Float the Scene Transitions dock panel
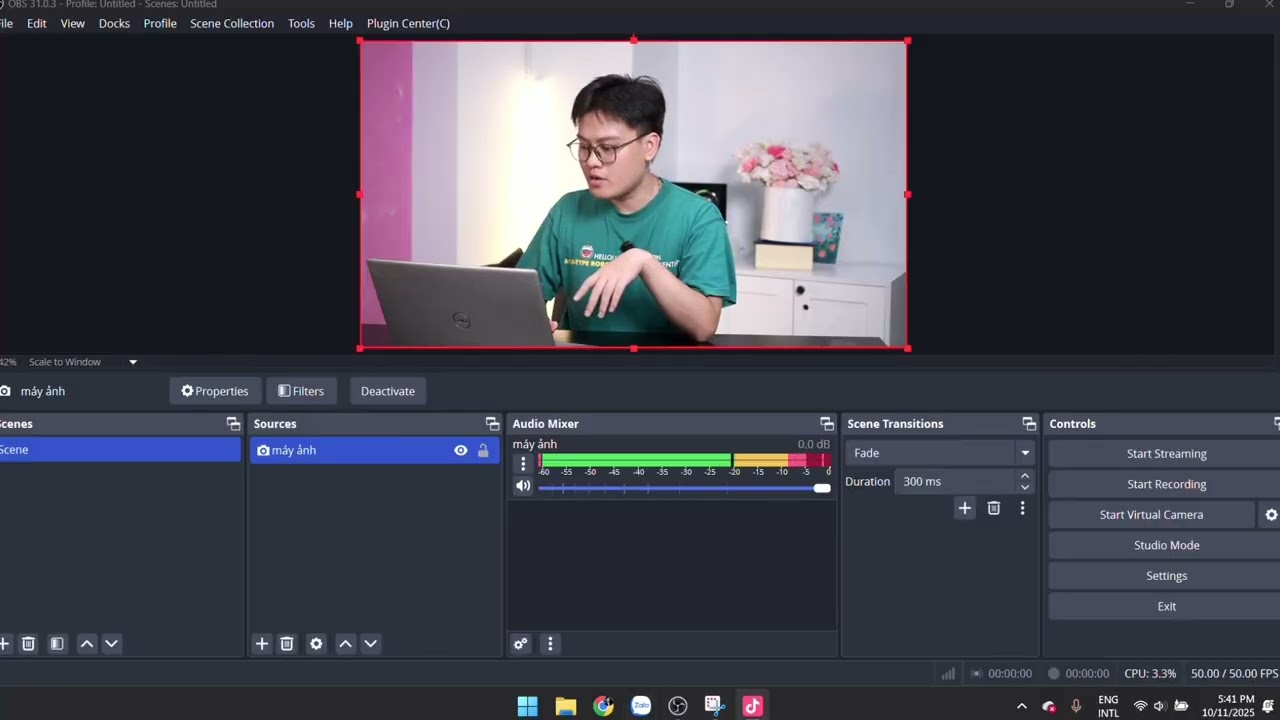This screenshot has width=1280, height=720. (1029, 424)
